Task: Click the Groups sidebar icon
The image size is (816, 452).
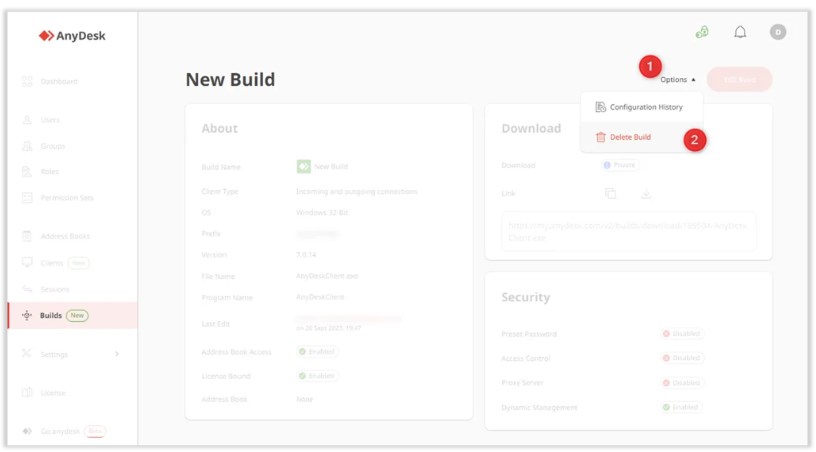Action: click(27, 146)
